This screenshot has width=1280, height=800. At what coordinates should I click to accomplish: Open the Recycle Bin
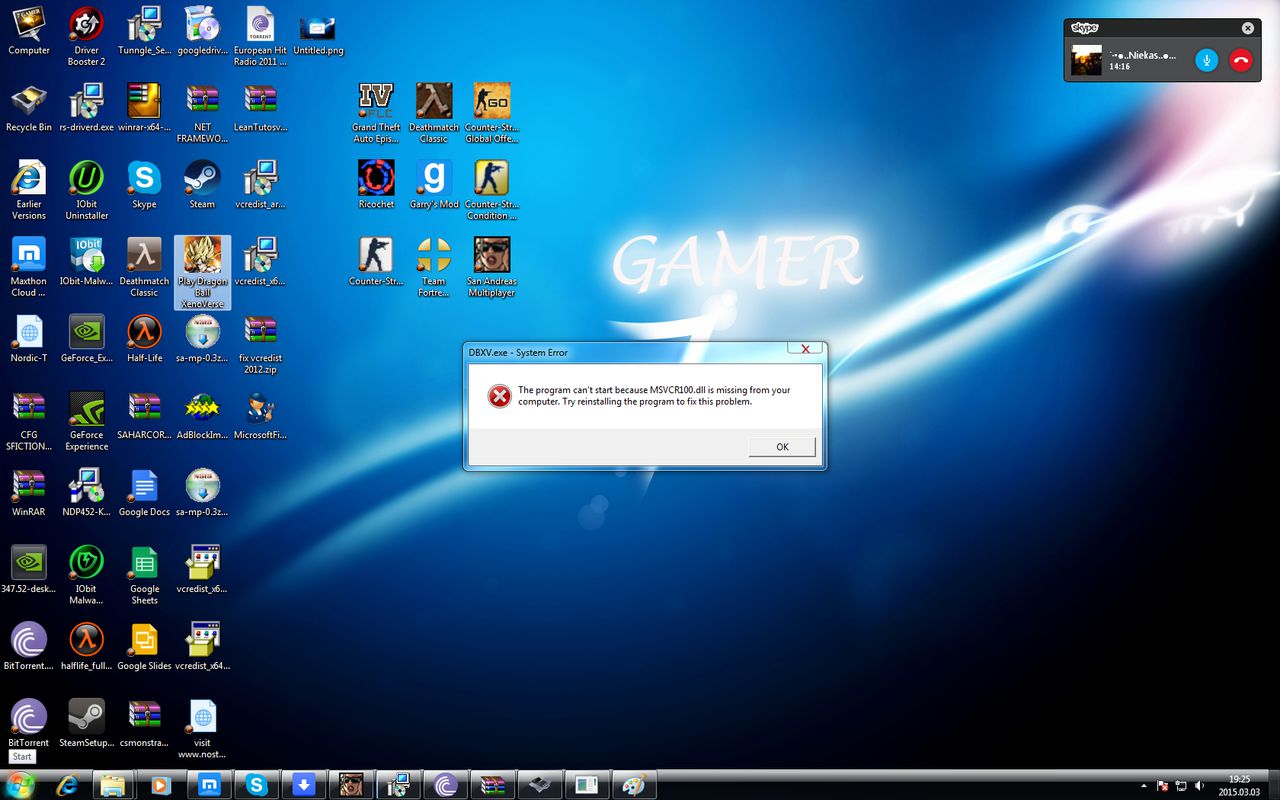click(29, 107)
